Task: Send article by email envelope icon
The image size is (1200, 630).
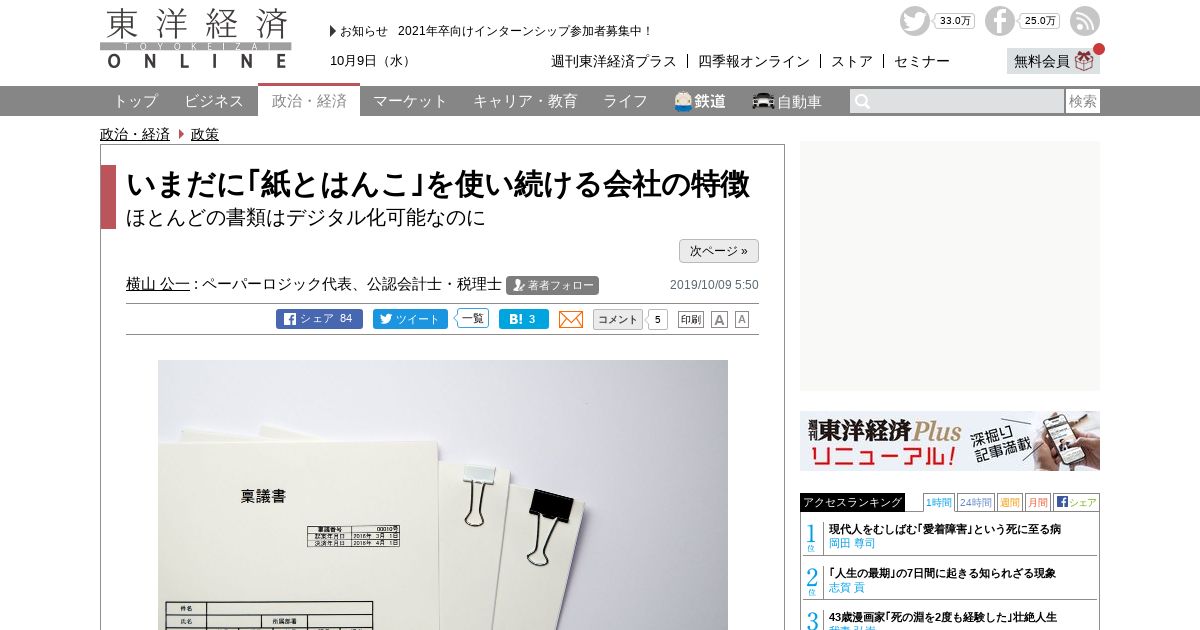Action: coord(571,319)
